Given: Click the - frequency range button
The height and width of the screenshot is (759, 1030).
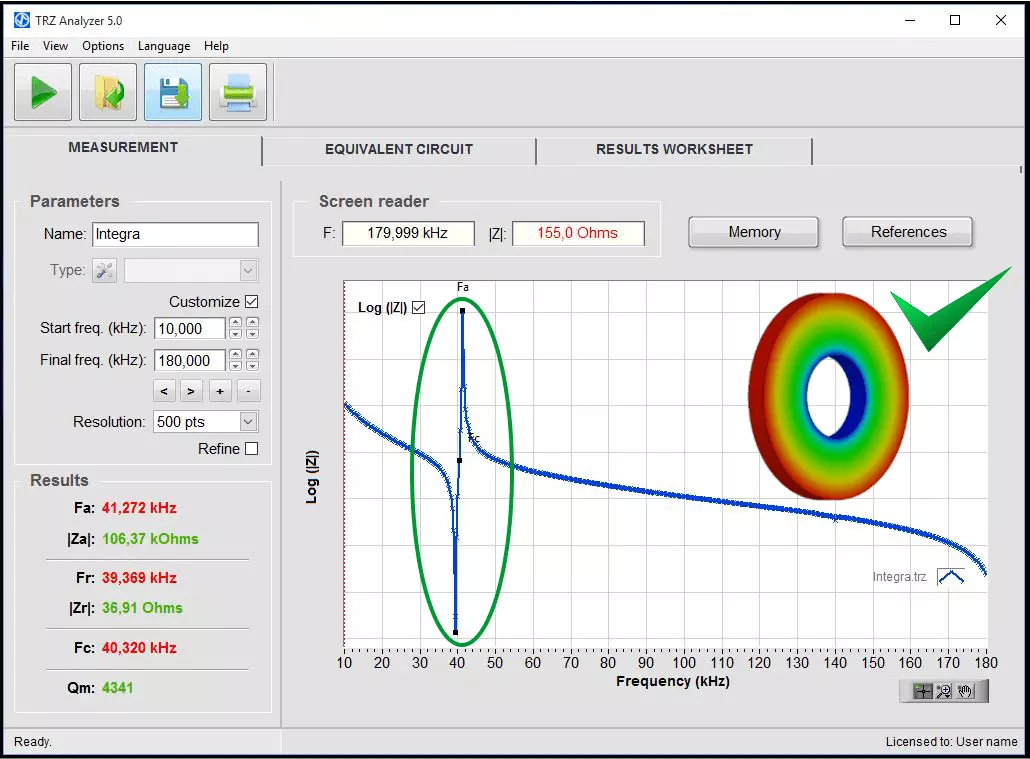Looking at the screenshot, I should [x=248, y=391].
